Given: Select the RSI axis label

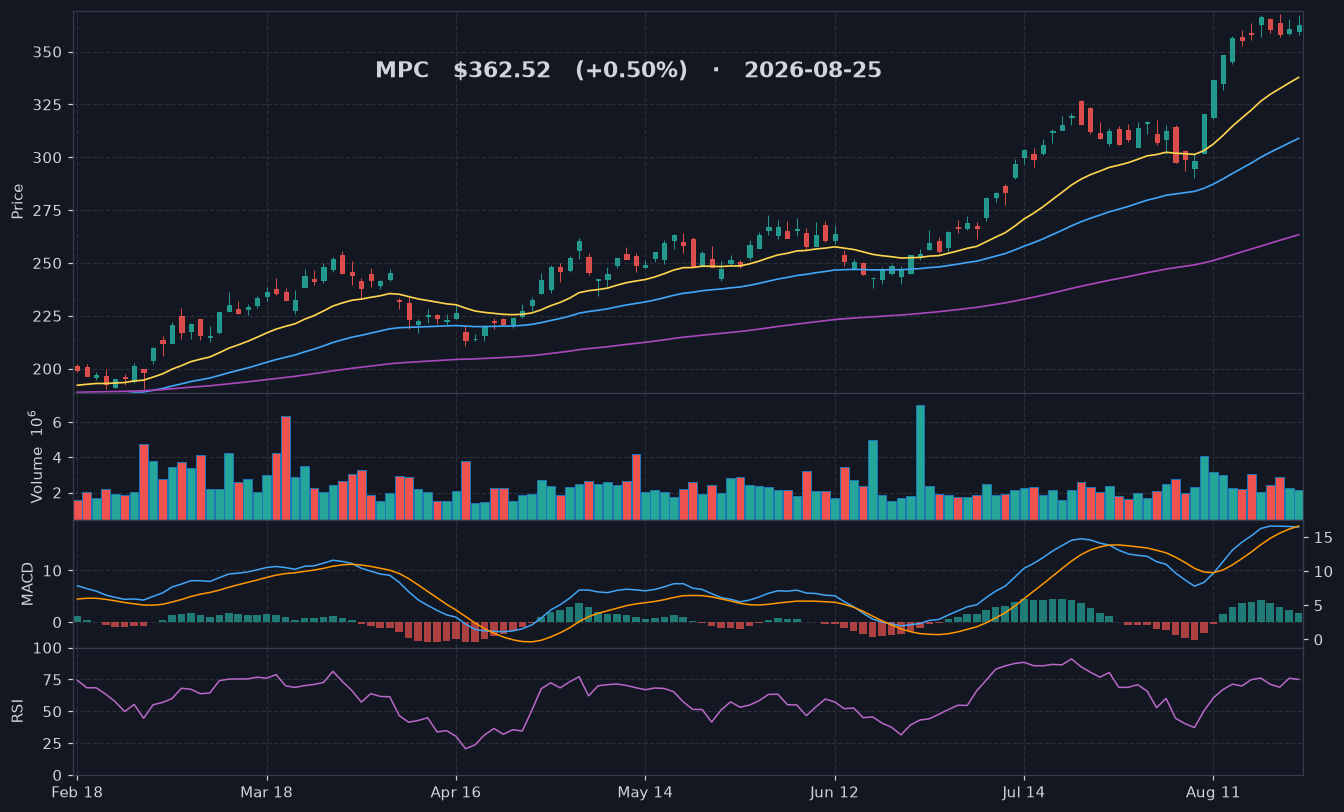Looking at the screenshot, I should (x=17, y=711).
